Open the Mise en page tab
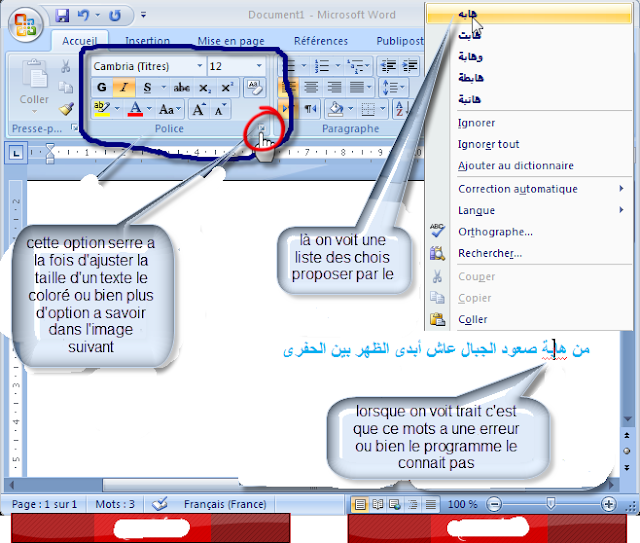Viewport: 640px width, 543px height. (x=231, y=41)
